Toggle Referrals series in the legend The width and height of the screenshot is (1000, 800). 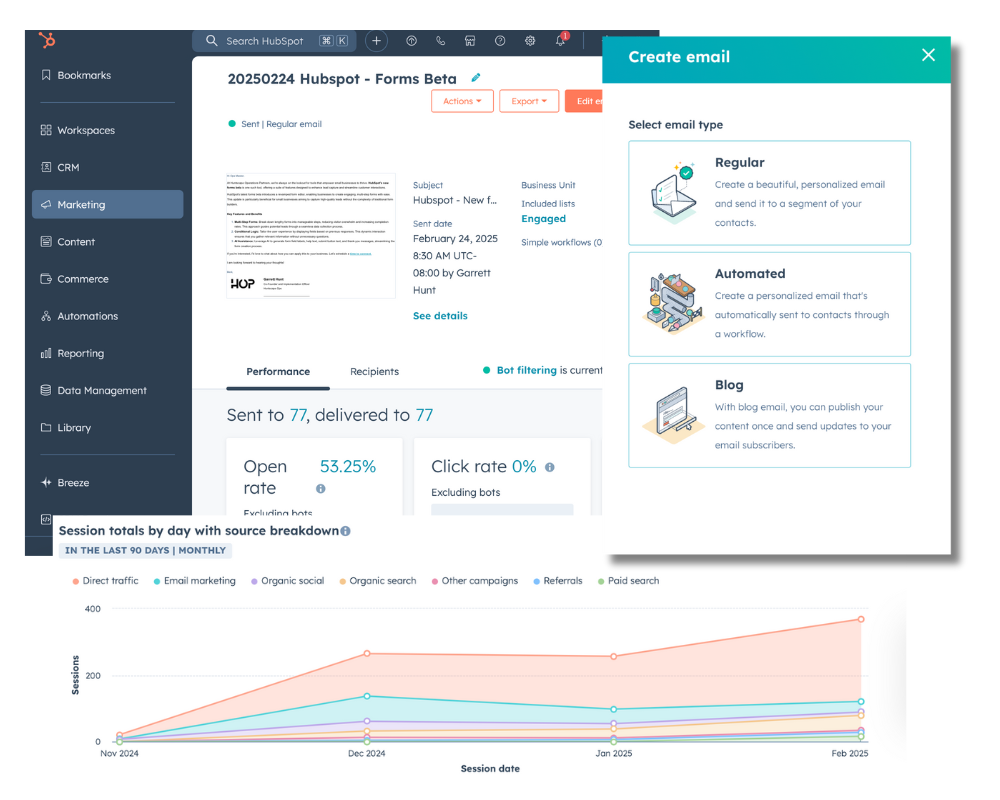click(x=558, y=581)
